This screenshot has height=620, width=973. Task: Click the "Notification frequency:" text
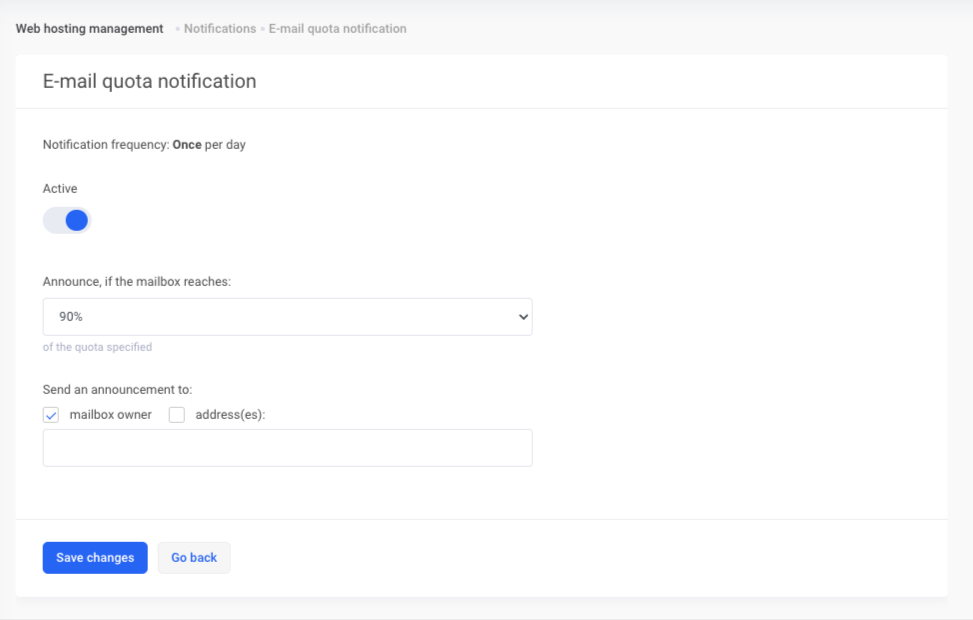click(x=105, y=145)
